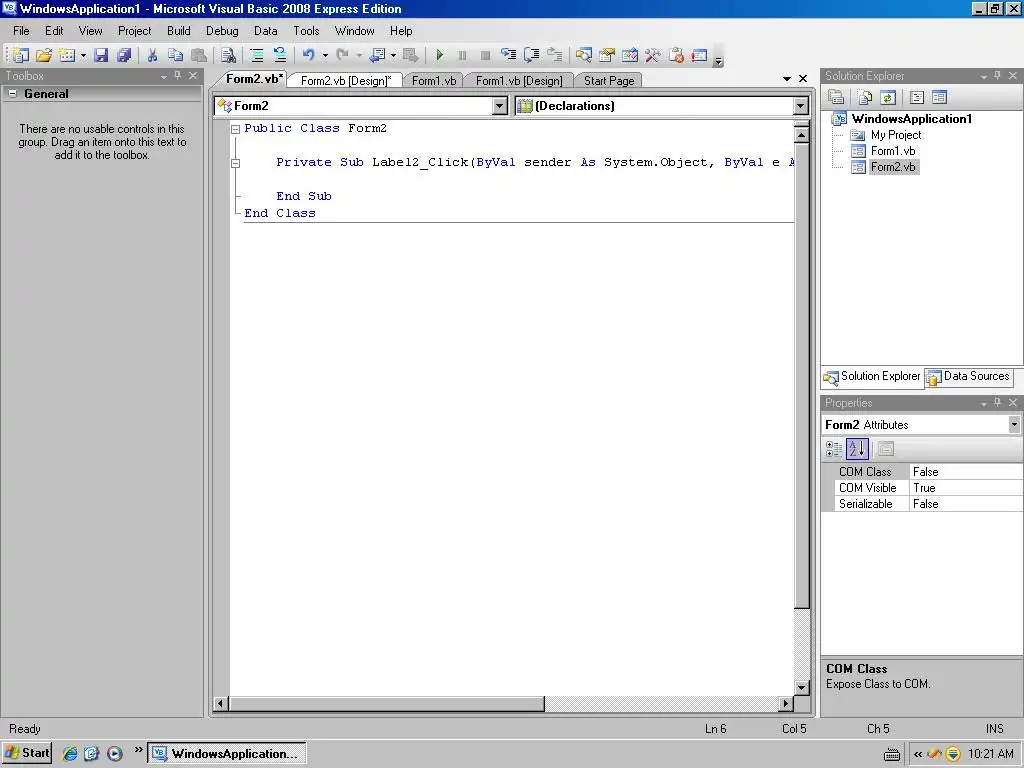This screenshot has width=1024, height=768.
Task: Toggle auto-hide pin on Toolbox panel
Action: 178,76
